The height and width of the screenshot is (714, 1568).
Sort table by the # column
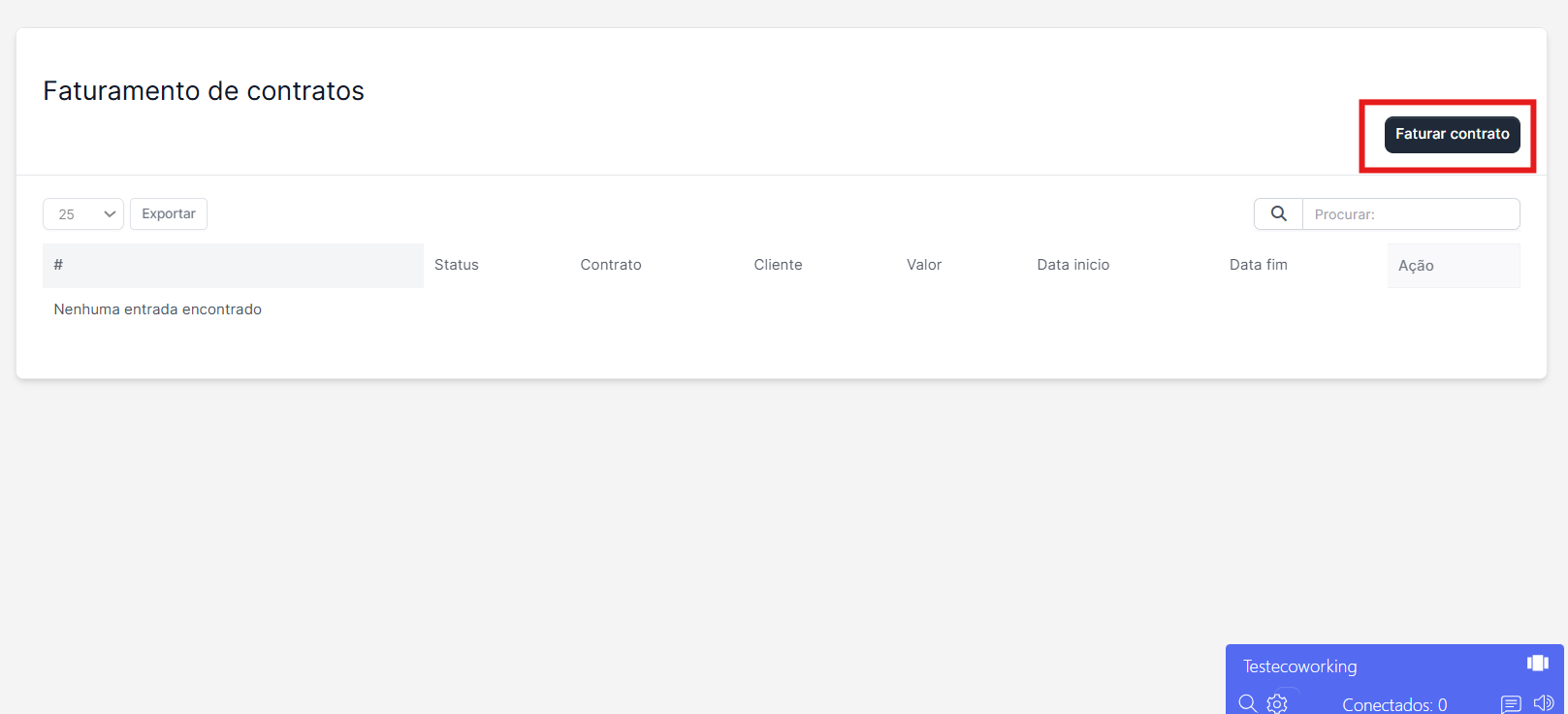point(58,265)
